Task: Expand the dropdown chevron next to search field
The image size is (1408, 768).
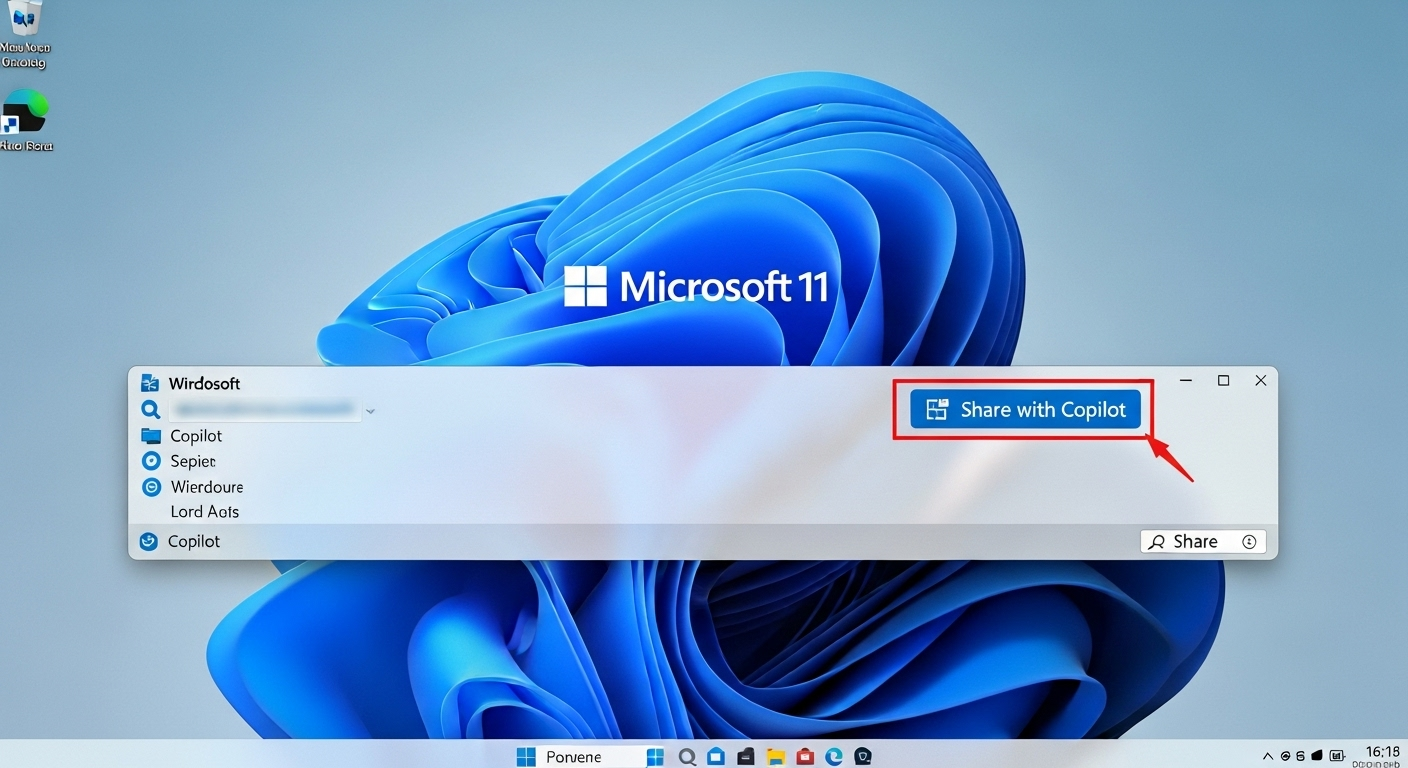Action: click(x=370, y=411)
